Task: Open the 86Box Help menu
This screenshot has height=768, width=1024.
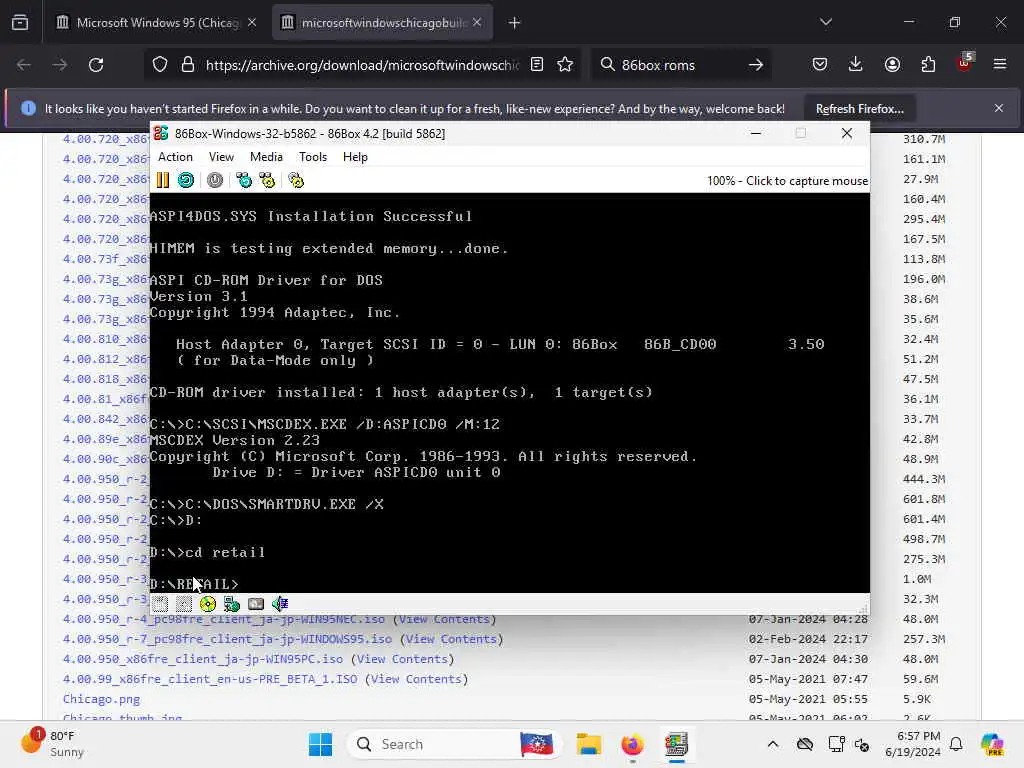Action: click(355, 157)
